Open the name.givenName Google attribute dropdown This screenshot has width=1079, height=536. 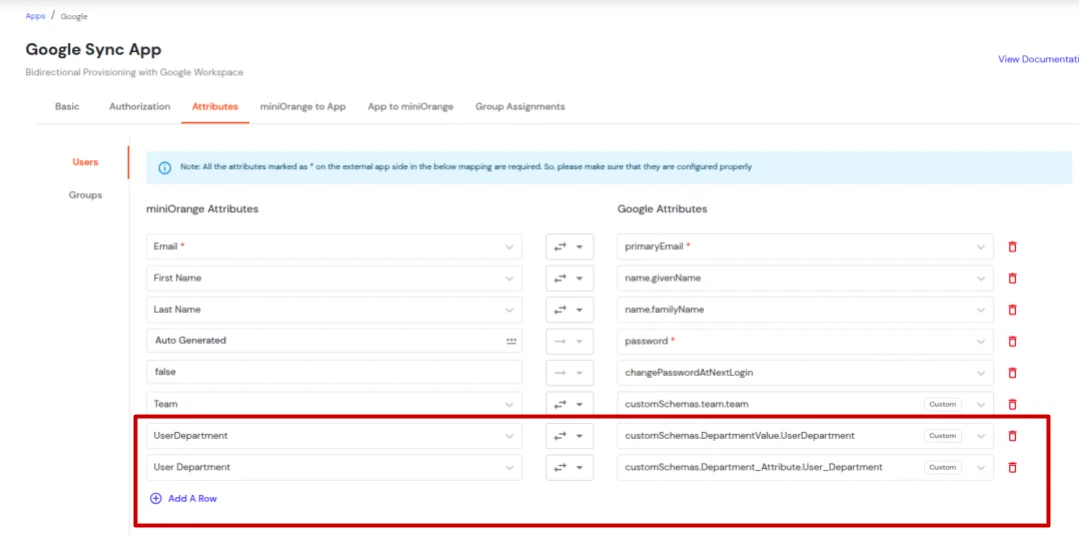(x=805, y=278)
